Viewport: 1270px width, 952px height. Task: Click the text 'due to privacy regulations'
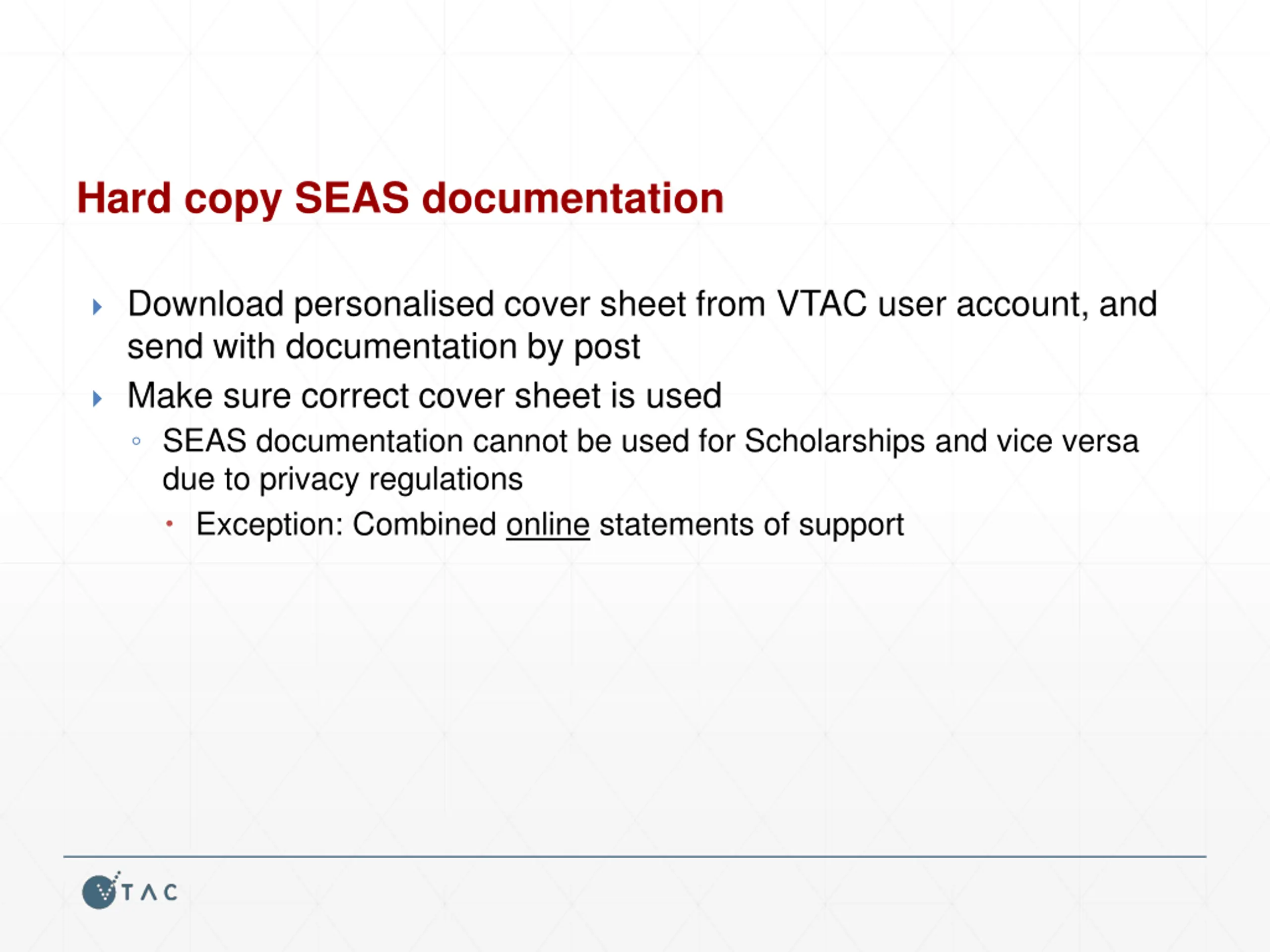pos(343,480)
